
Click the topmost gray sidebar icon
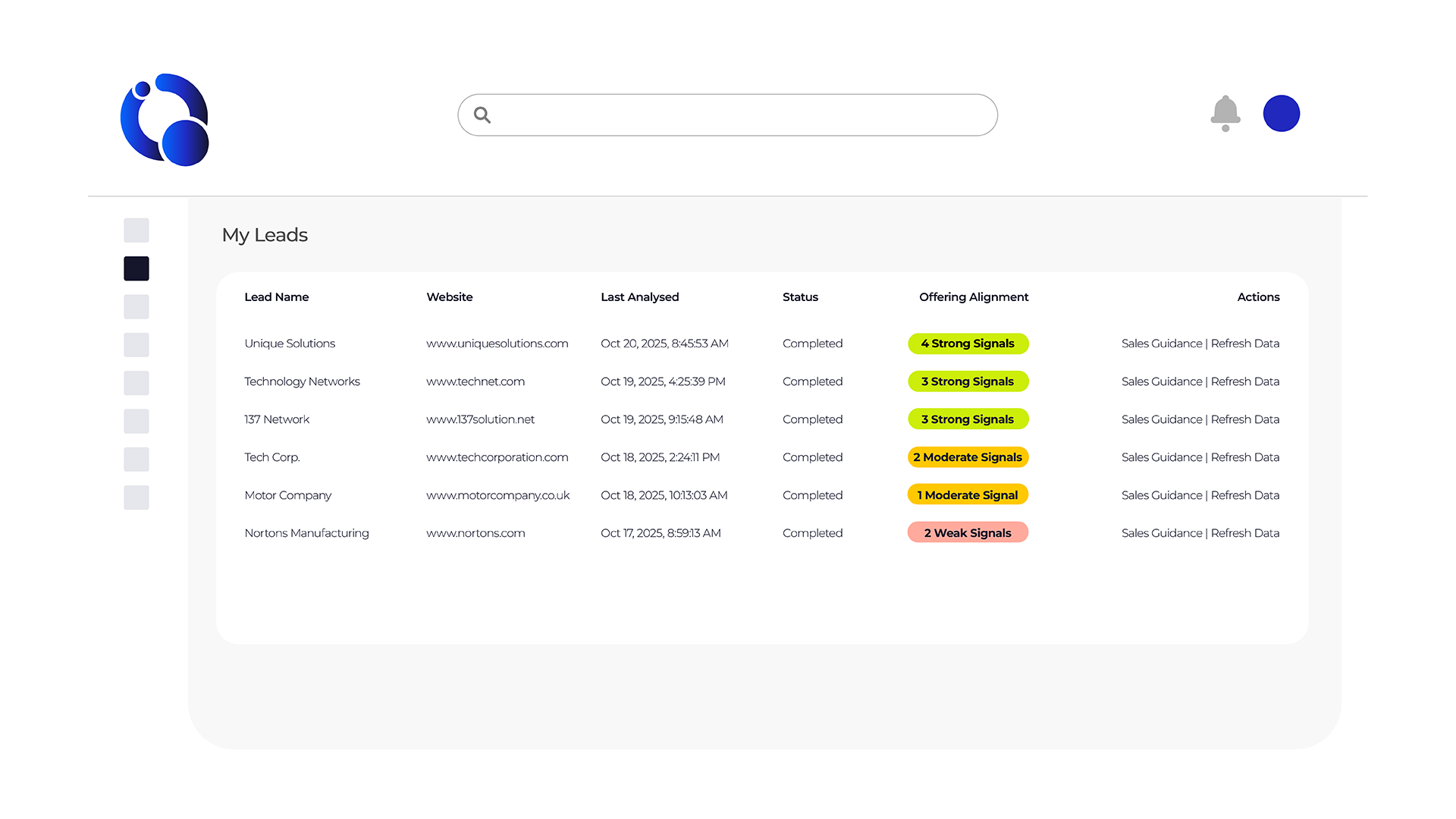coord(136,231)
